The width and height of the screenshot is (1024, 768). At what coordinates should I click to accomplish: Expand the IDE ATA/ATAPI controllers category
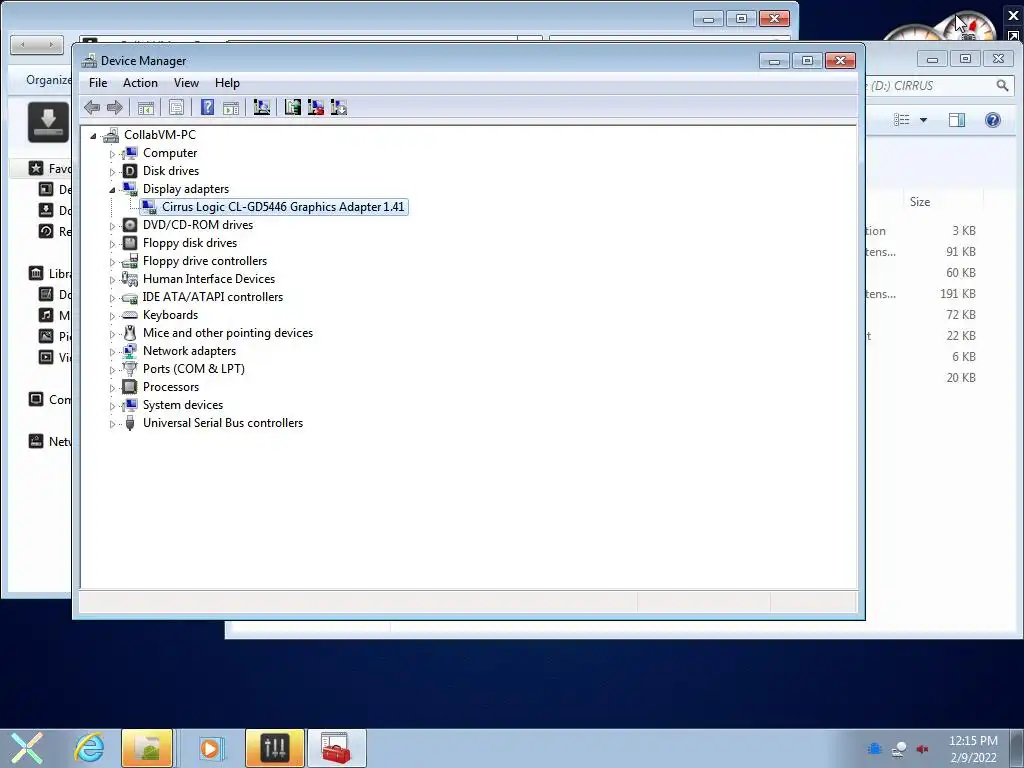112,298
